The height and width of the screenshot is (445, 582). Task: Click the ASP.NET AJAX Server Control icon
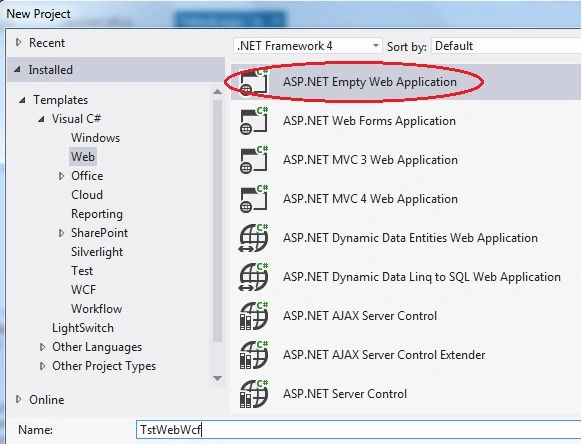254,316
